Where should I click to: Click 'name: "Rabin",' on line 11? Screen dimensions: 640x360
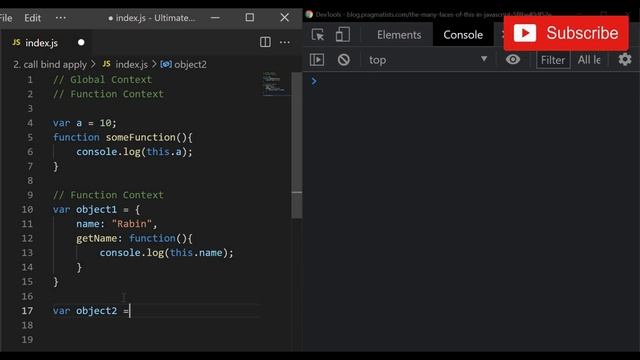pyautogui.click(x=116, y=224)
